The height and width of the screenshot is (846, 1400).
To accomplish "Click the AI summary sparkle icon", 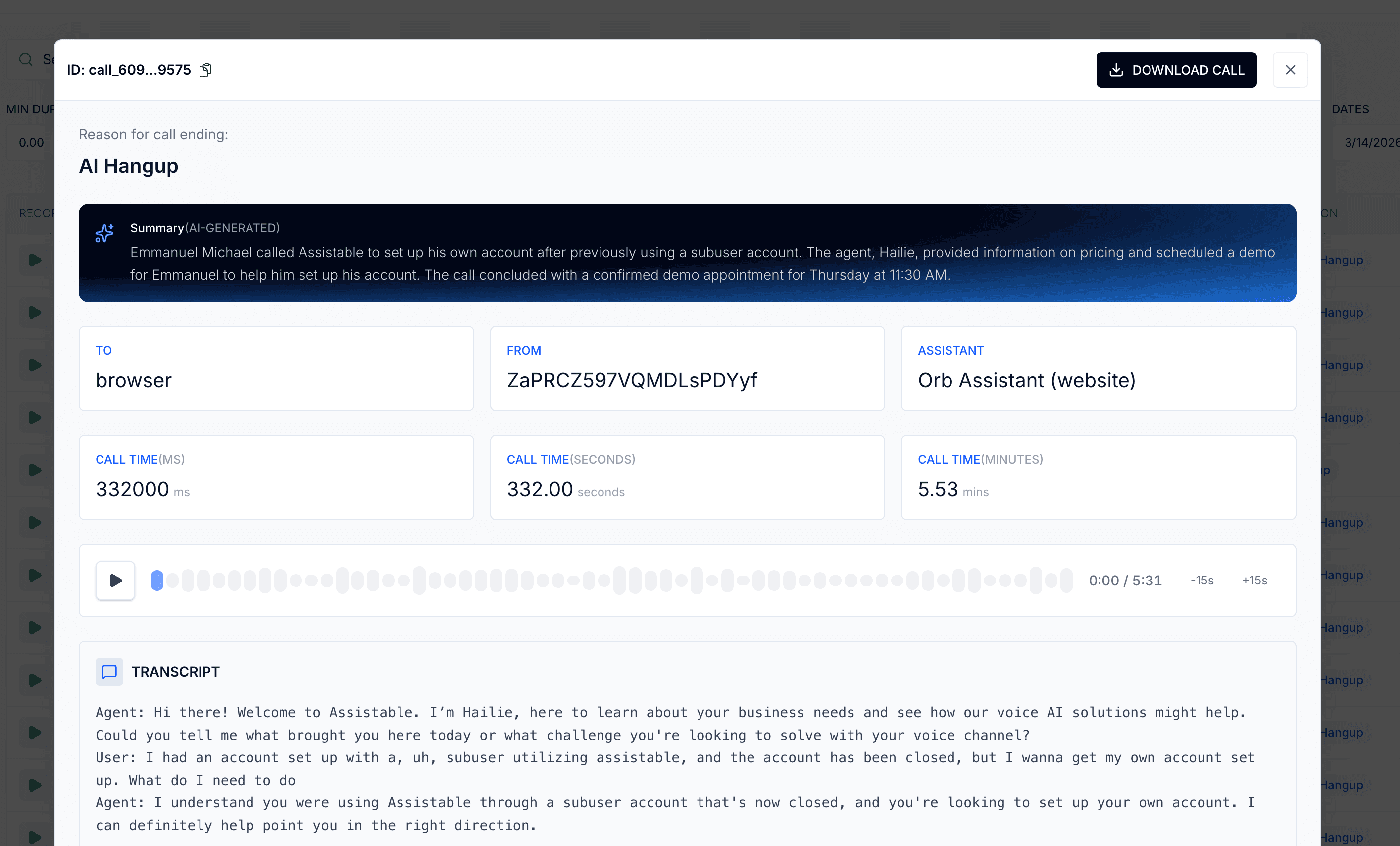I will coord(105,233).
